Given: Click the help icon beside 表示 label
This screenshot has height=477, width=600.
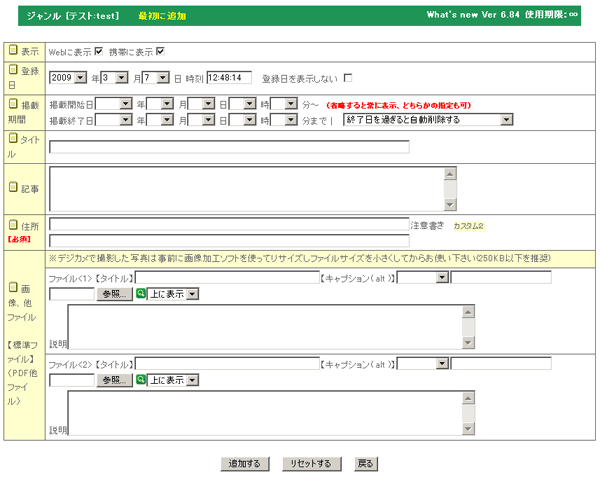Looking at the screenshot, I should pyautogui.click(x=12, y=50).
